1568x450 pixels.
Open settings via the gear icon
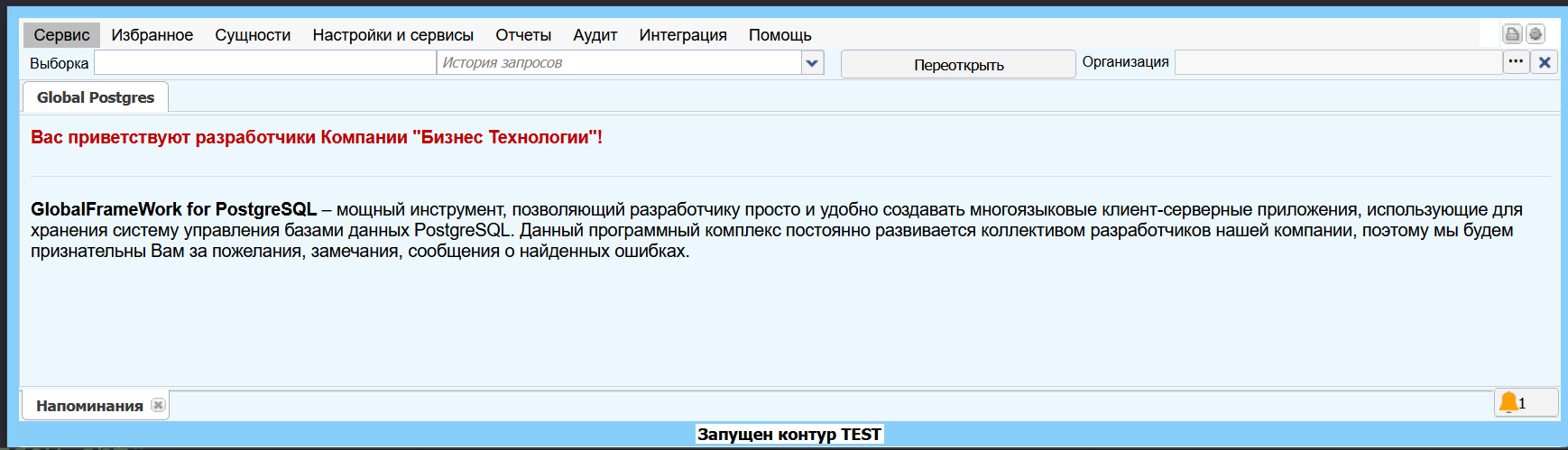1536,34
